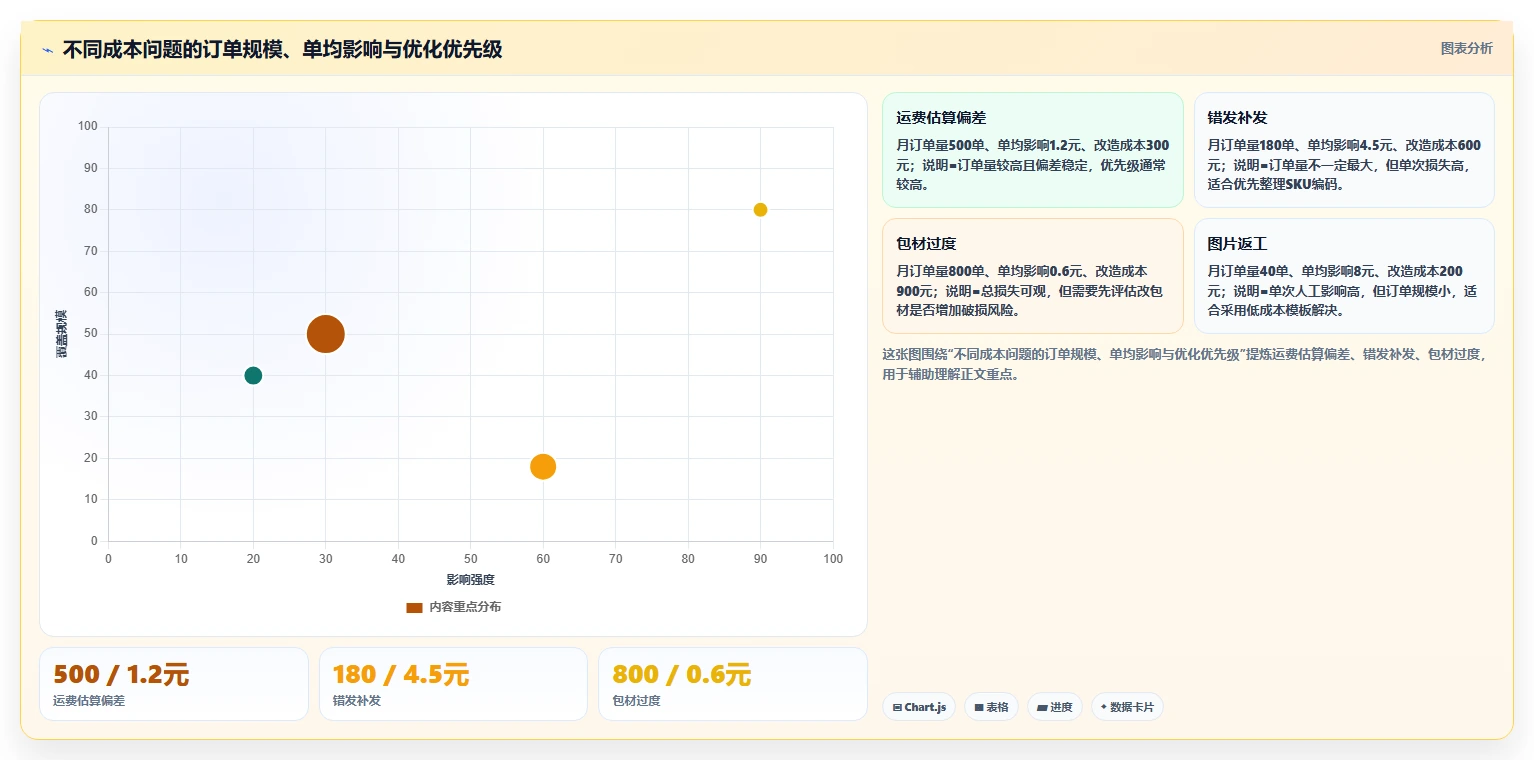Screen dimensions: 1534x760
Task: Click the teal bubble on the chart
Action: coord(253,375)
